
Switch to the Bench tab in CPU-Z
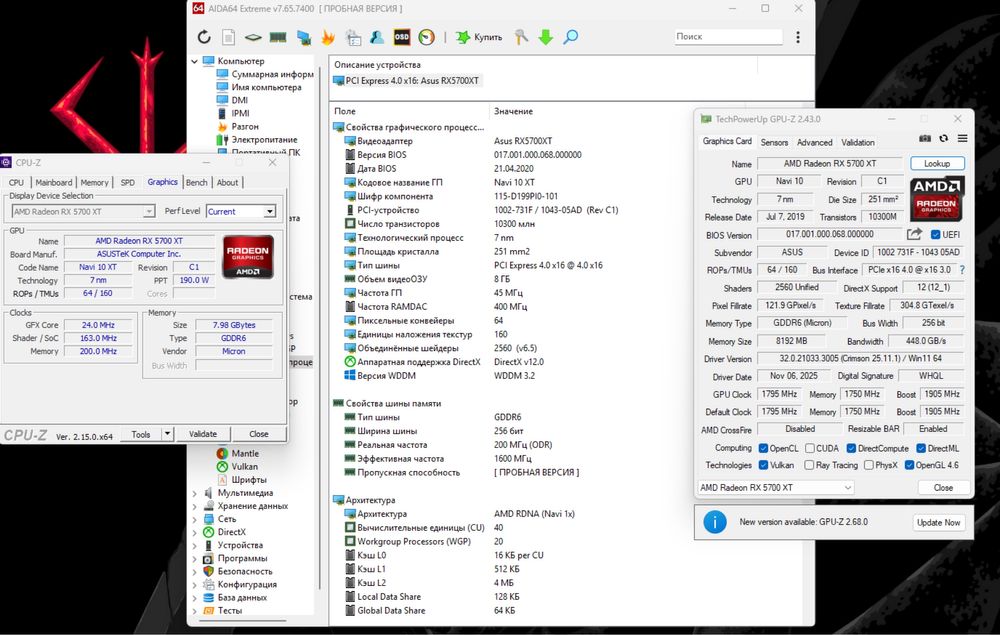[x=196, y=182]
